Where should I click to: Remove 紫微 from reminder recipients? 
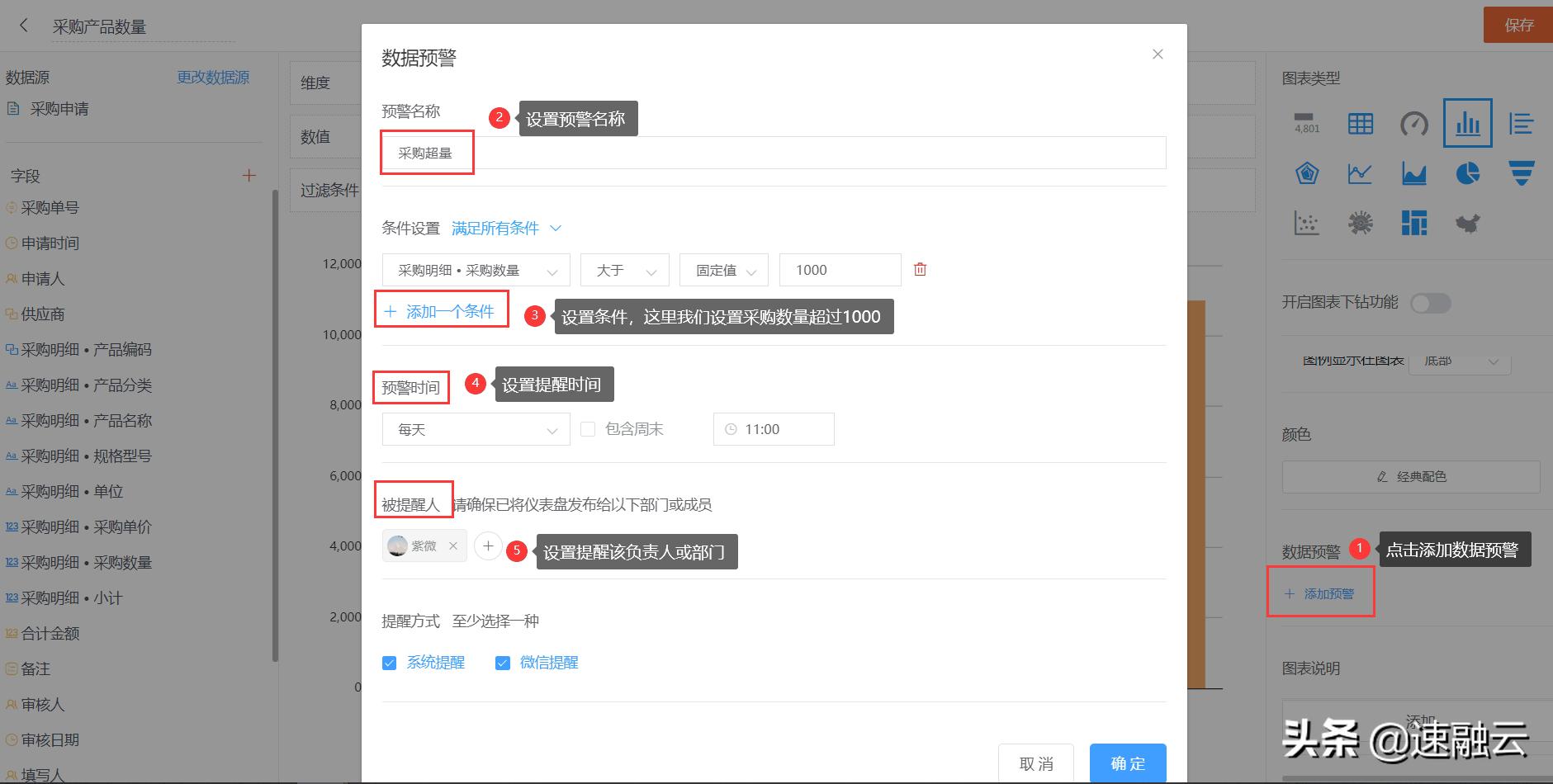coord(452,545)
